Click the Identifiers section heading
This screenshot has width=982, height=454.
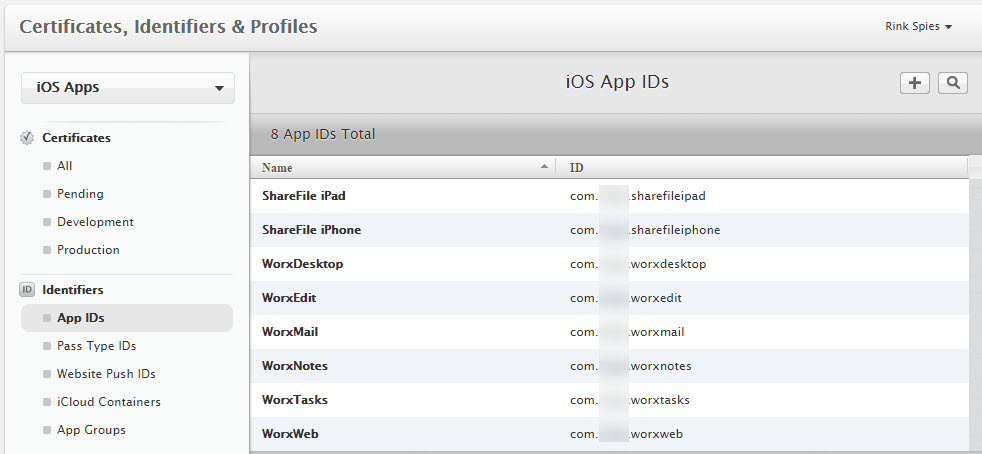73,290
